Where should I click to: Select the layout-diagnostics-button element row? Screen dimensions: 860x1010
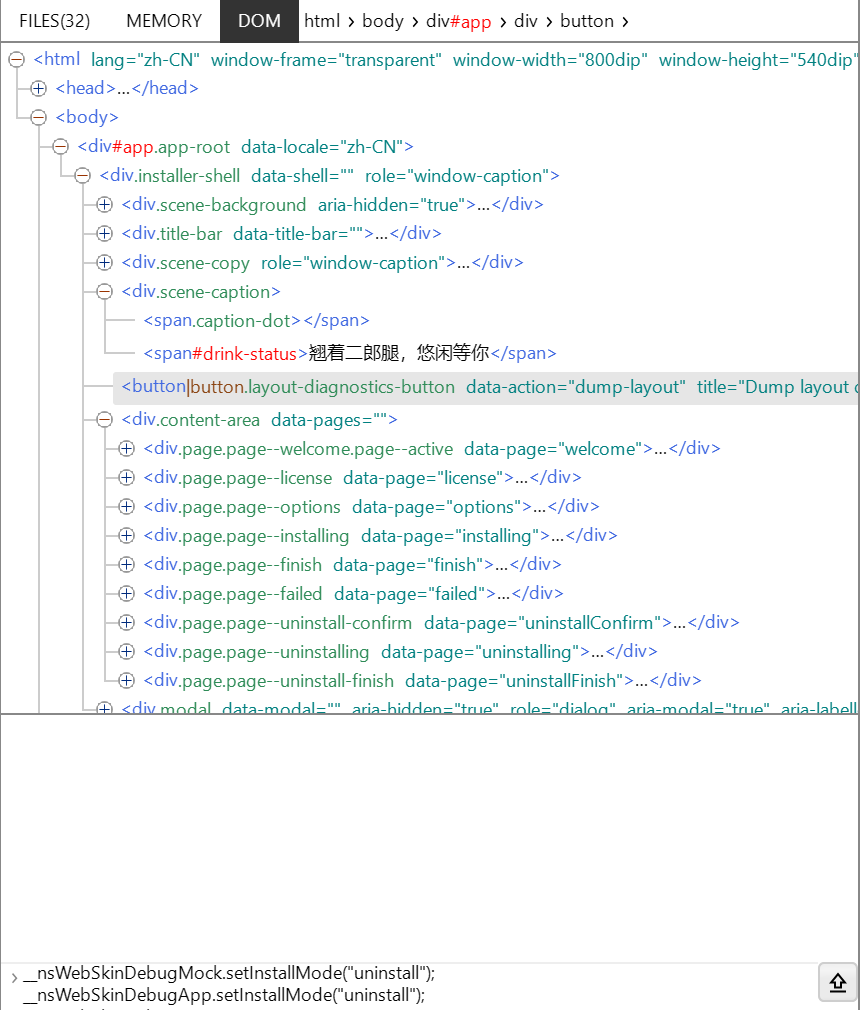[486, 388]
